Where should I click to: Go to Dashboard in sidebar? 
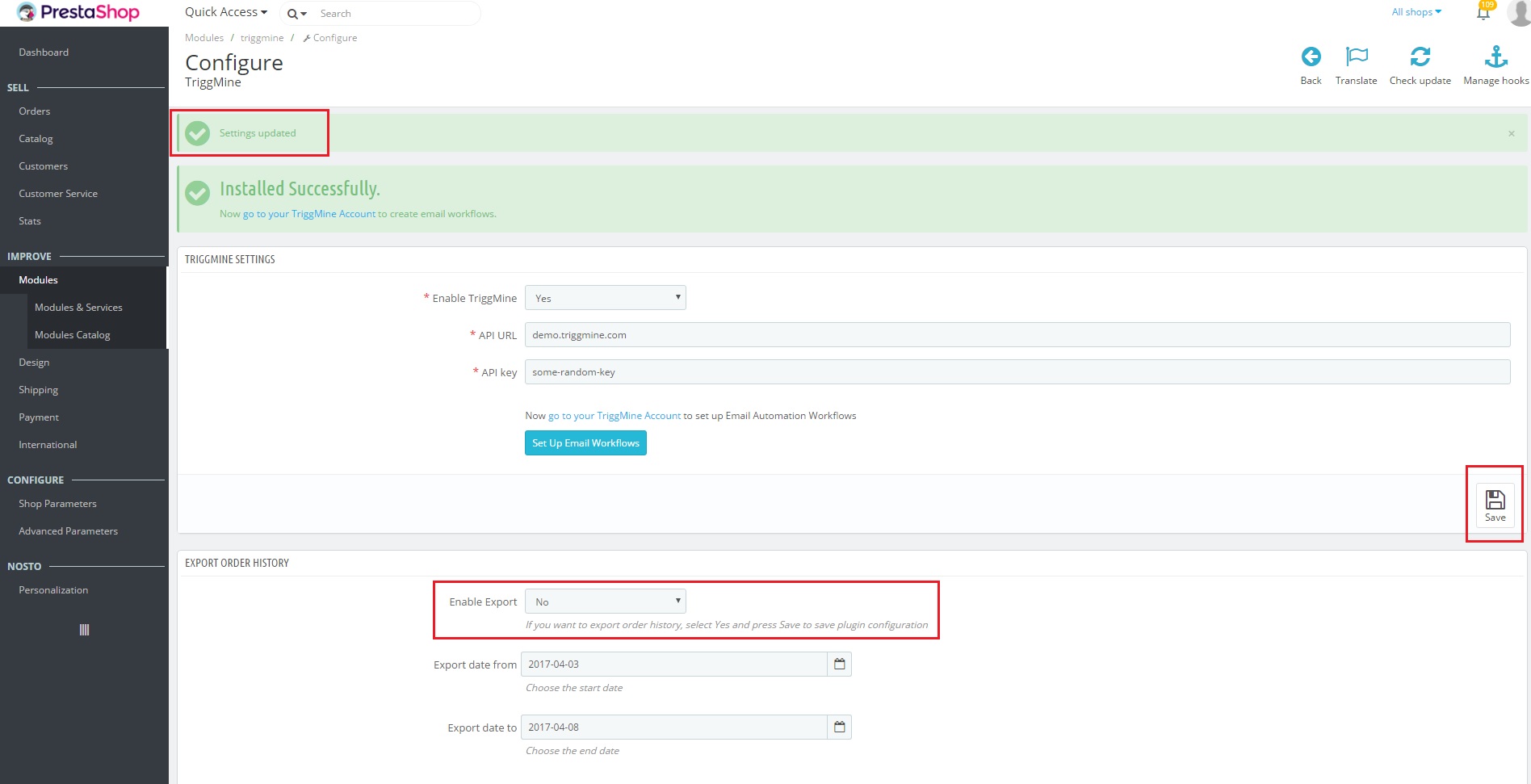click(44, 52)
